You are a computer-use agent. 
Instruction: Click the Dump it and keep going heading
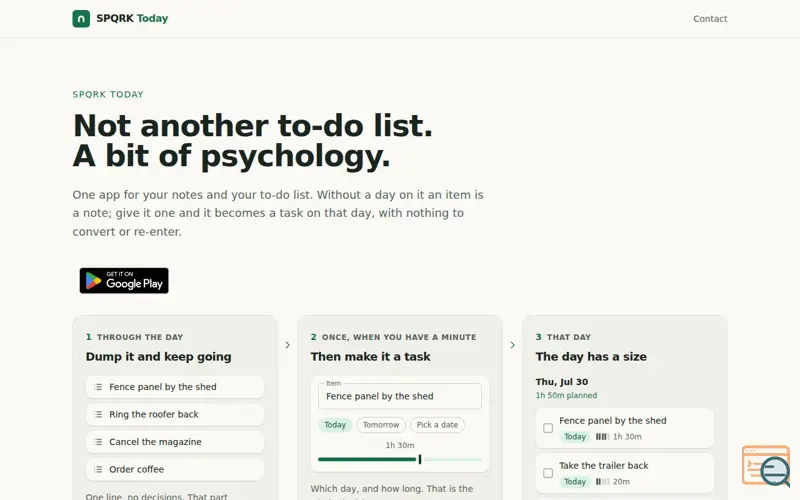tap(159, 357)
